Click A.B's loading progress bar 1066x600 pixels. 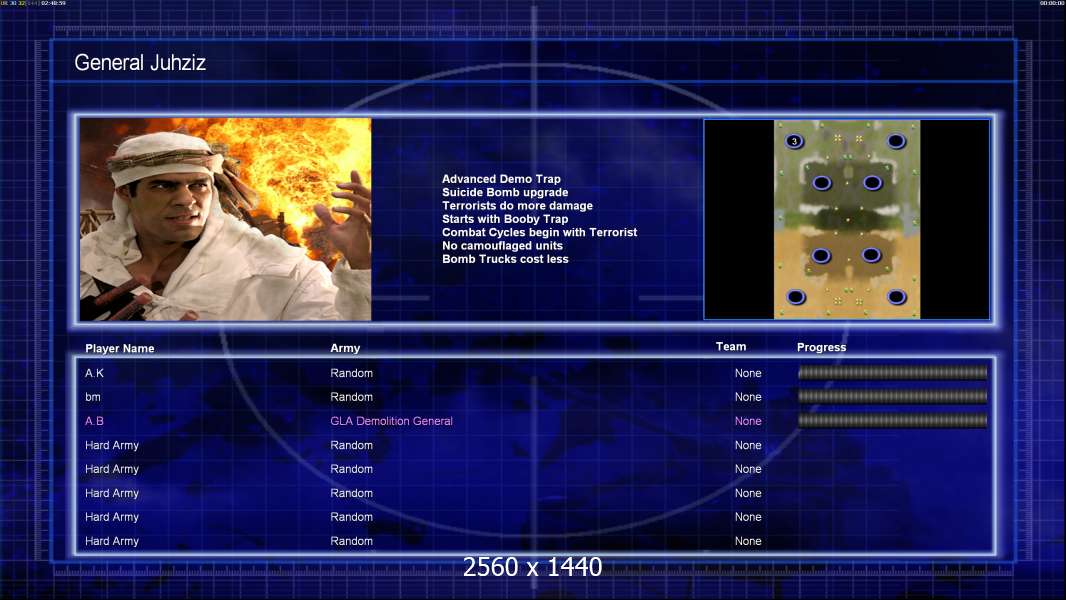892,421
